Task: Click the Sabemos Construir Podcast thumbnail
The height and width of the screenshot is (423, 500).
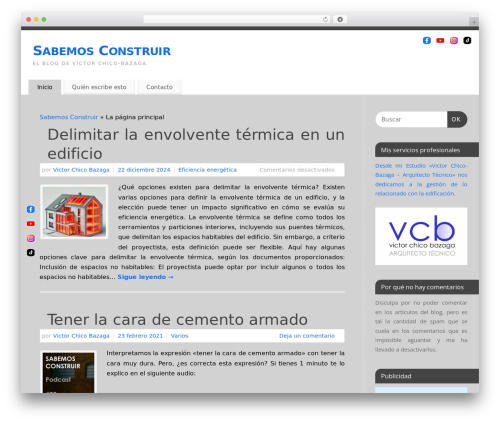Action: pos(68,372)
